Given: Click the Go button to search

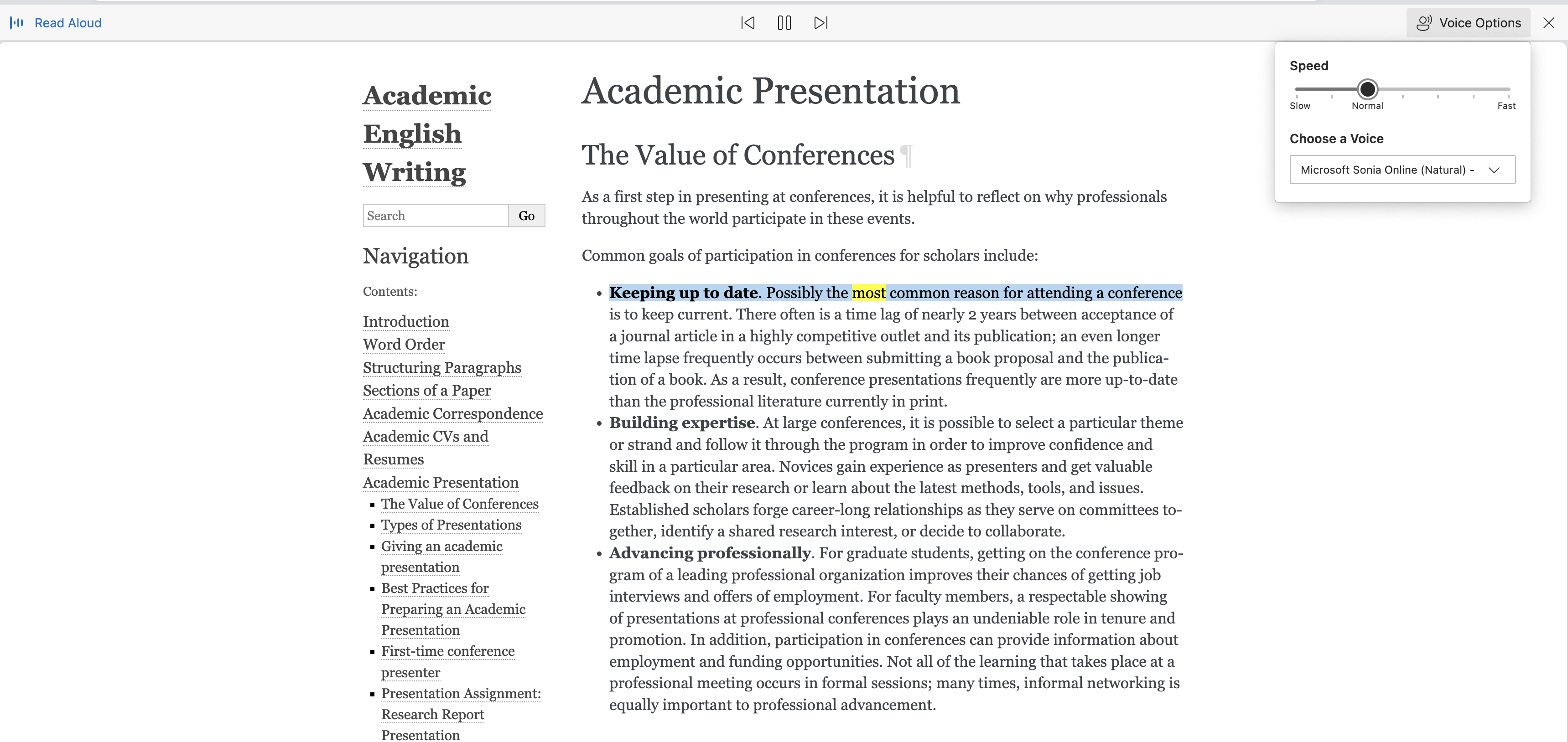Looking at the screenshot, I should click(527, 215).
